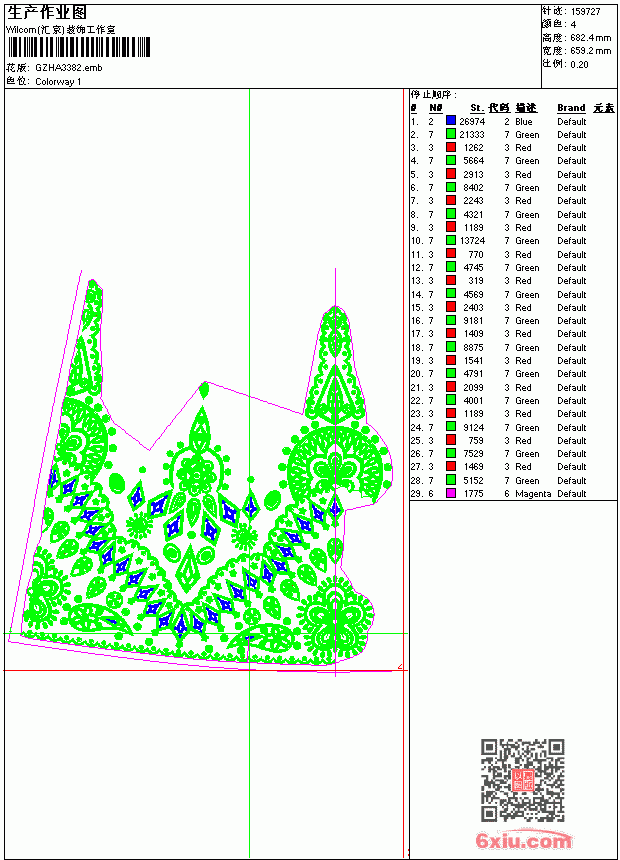Click the red swatch in row 3

451,147
